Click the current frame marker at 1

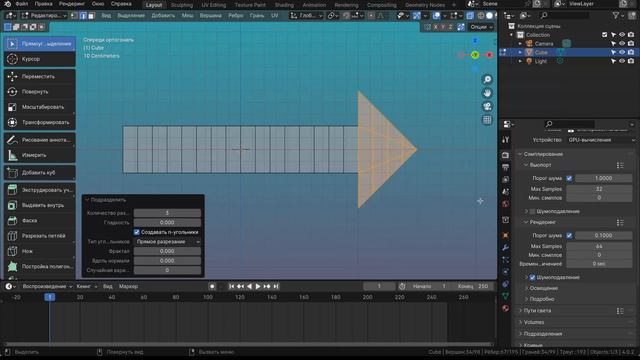49,297
